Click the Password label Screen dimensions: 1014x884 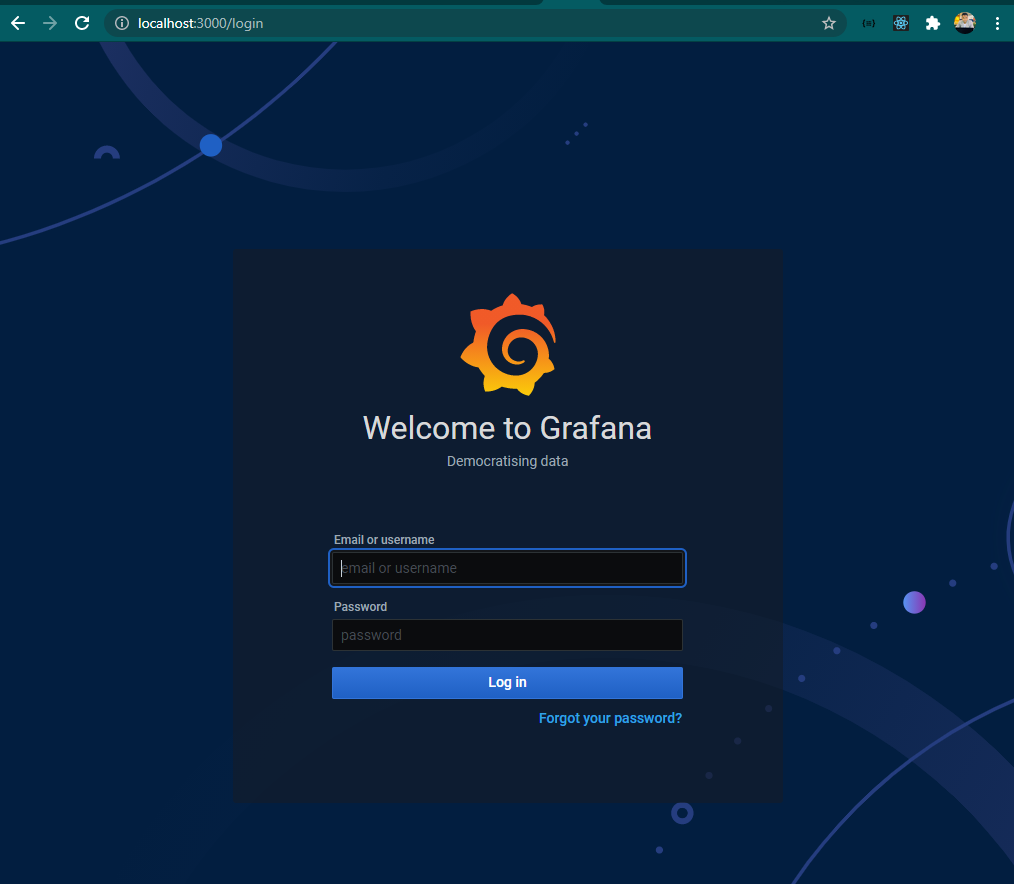360,607
